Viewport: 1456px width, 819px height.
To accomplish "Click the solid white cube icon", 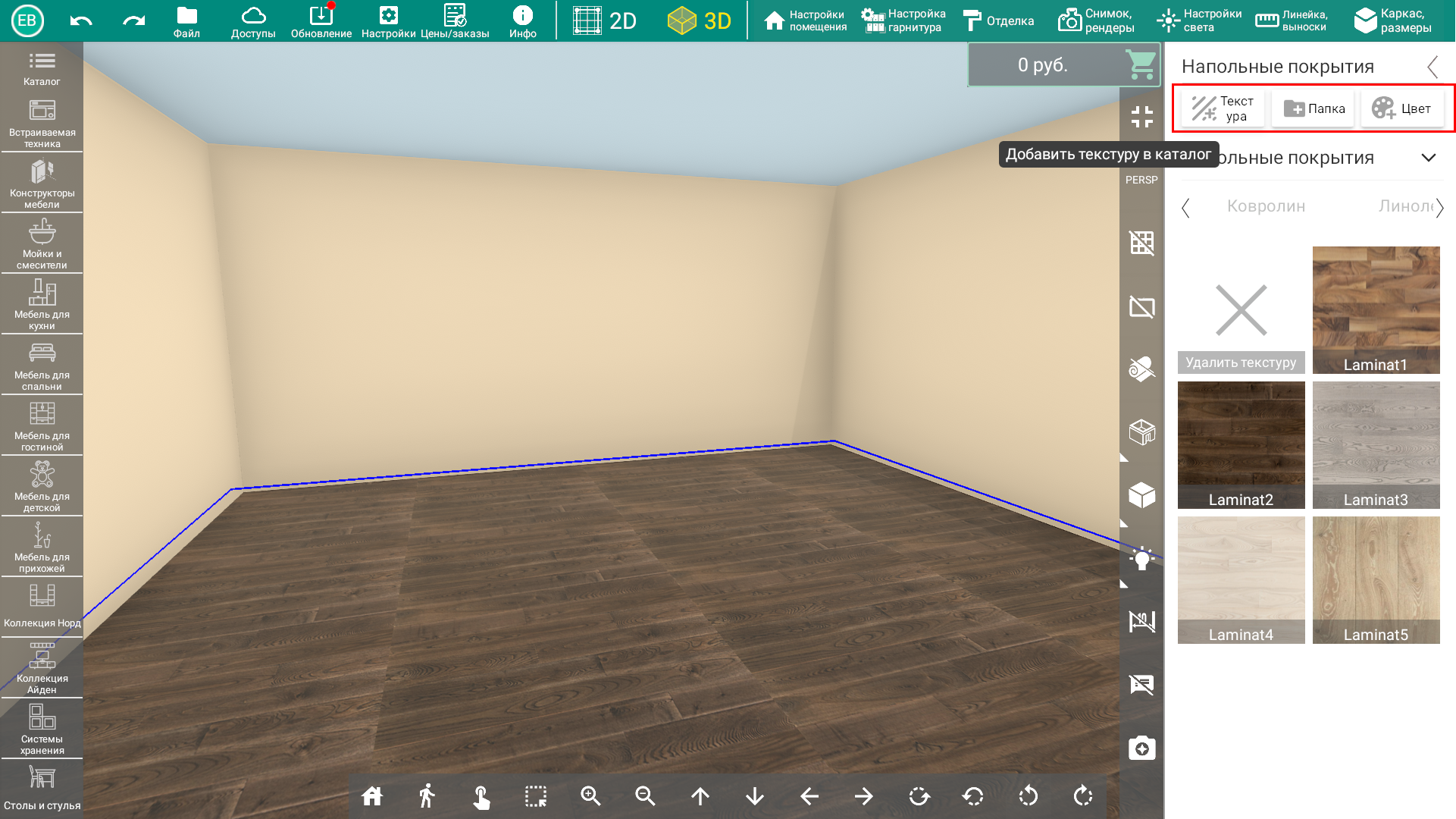I will [1141, 495].
